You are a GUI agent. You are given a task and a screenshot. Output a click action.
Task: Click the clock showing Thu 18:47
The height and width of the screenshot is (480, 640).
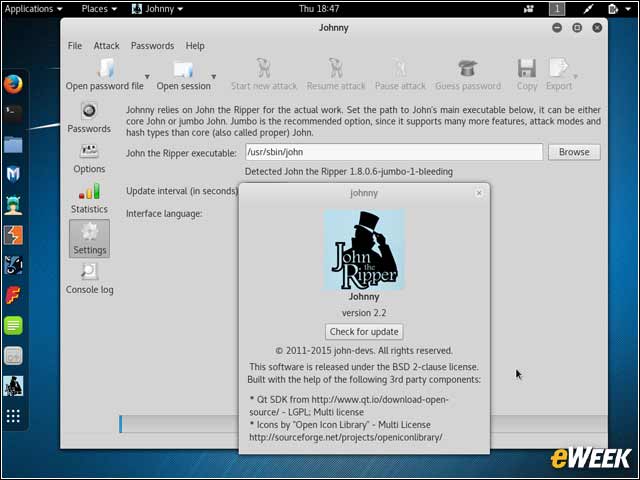pos(319,9)
